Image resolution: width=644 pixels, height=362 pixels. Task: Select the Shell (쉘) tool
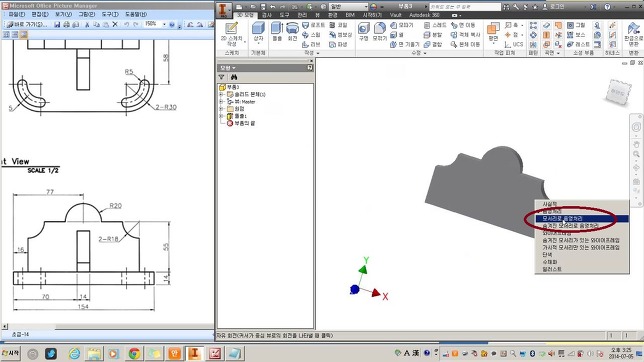tap(397, 35)
